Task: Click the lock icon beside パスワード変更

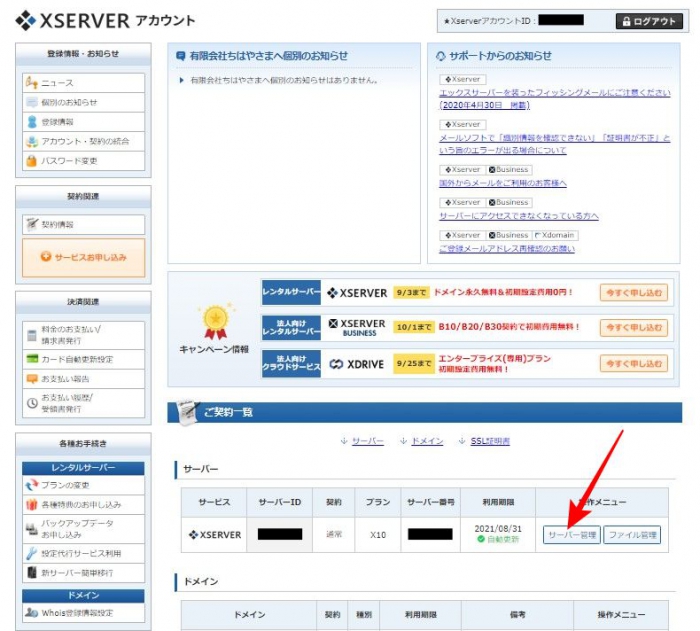Action: [x=31, y=160]
